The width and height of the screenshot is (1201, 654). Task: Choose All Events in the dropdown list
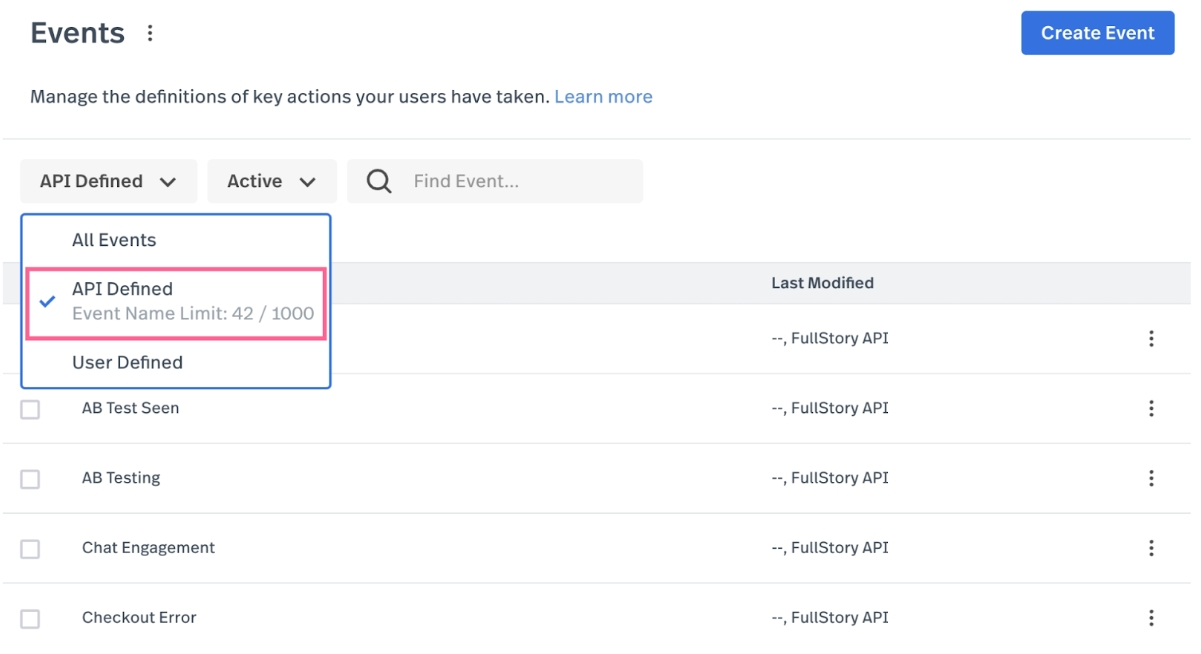point(176,240)
